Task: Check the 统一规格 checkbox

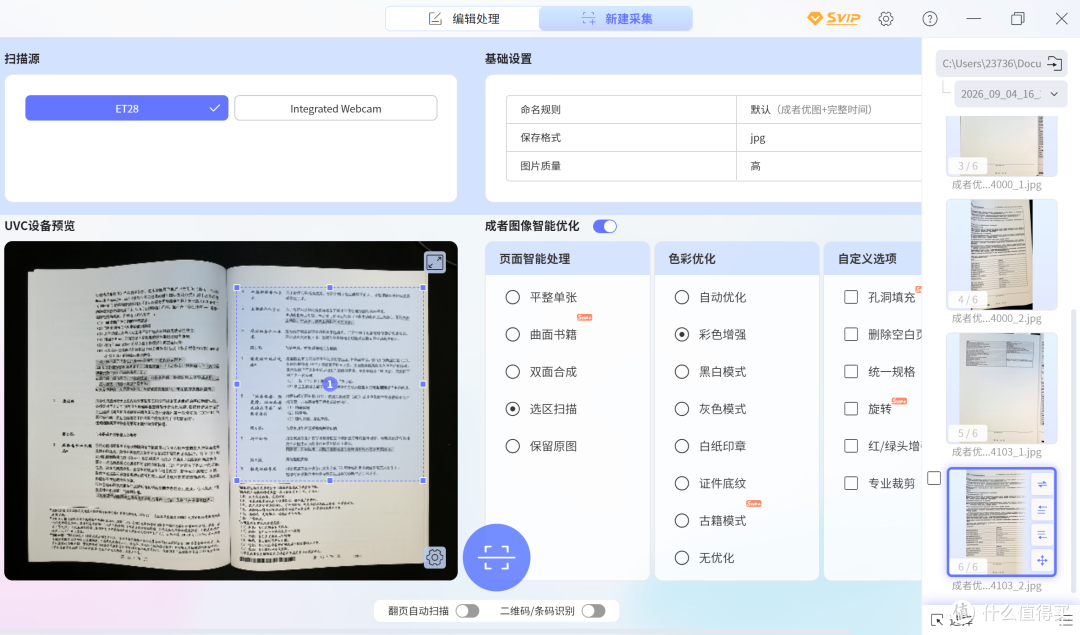Action: [851, 371]
